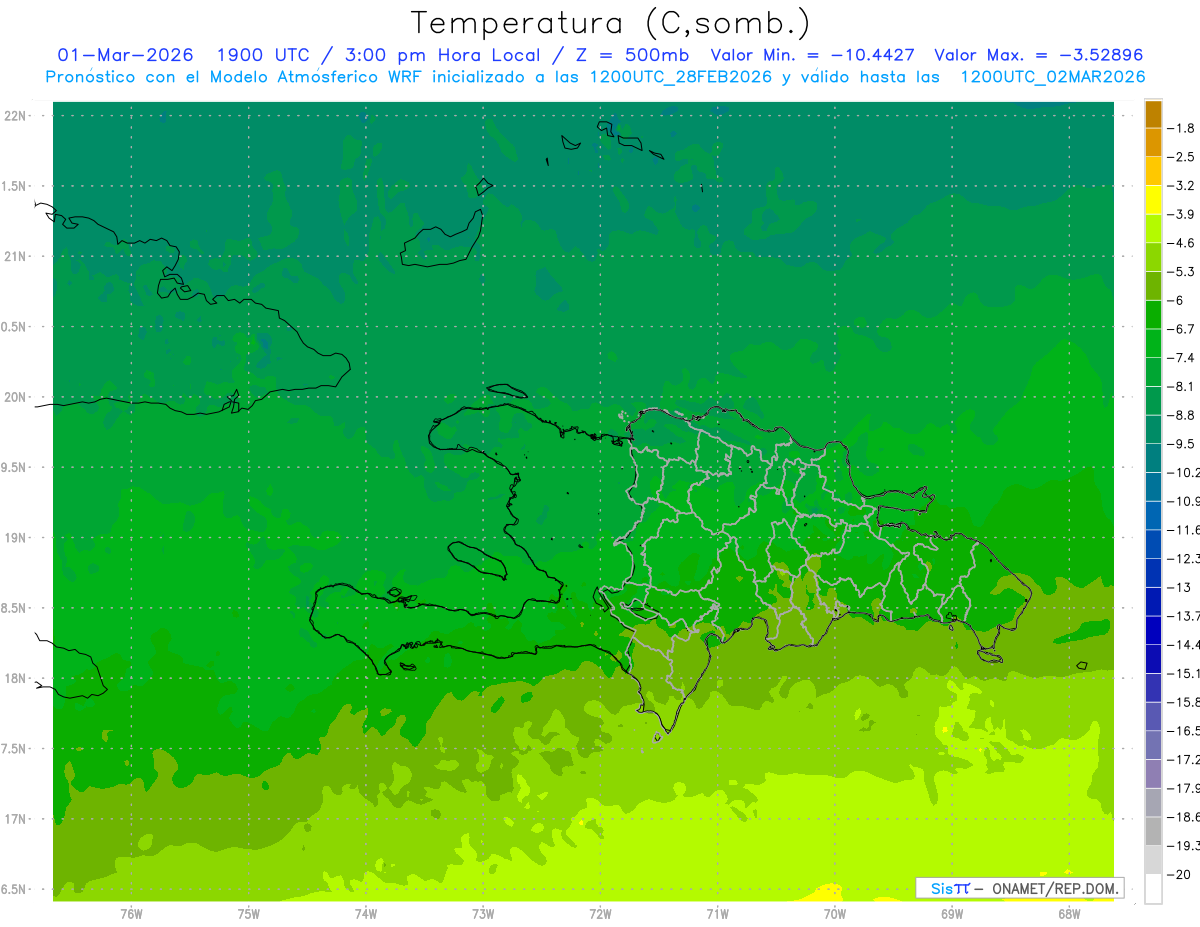Pick the white swatch below -20
Viewport: 1200px width, 927px height.
tap(1153, 888)
